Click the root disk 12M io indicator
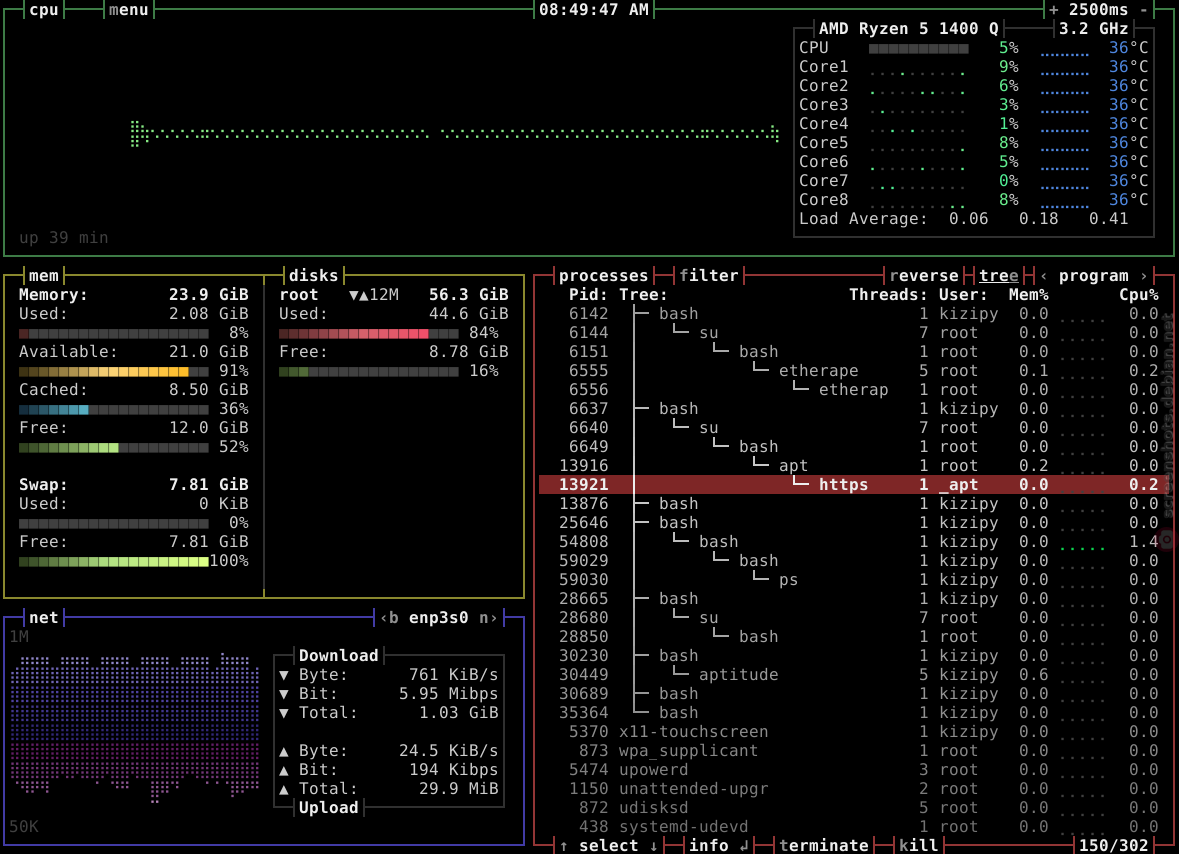 374,295
